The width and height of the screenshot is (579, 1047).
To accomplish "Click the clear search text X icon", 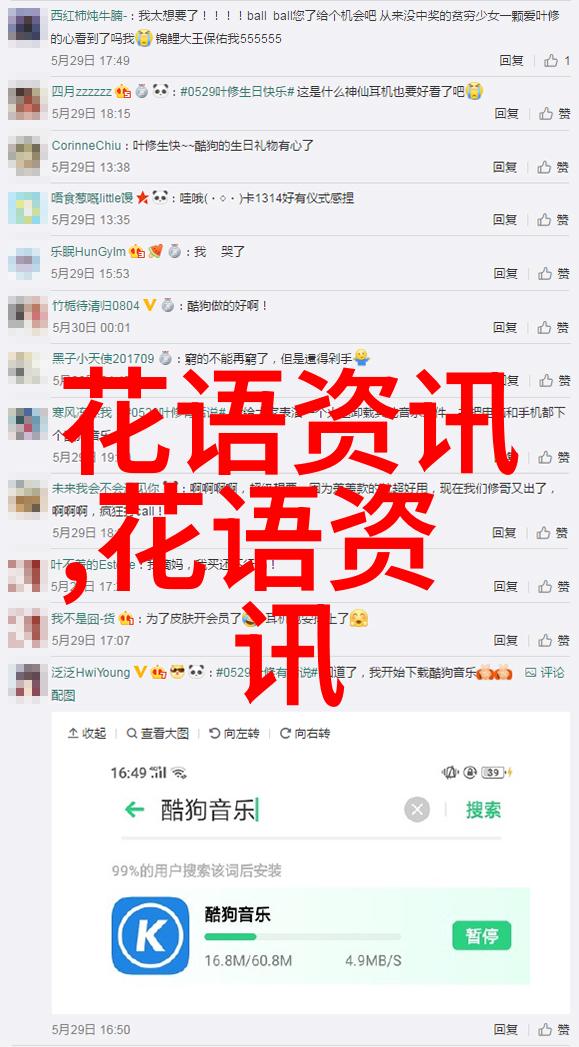I will click(417, 811).
